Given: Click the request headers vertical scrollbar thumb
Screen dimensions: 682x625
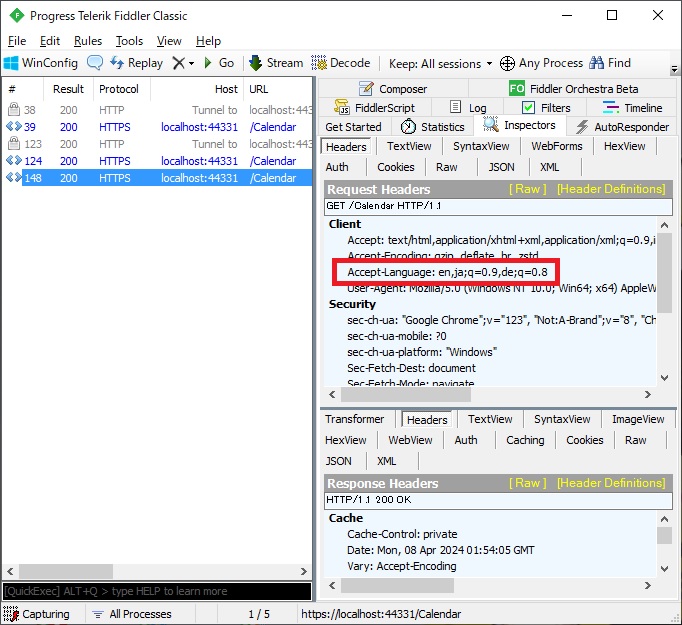Looking at the screenshot, I should (664, 273).
